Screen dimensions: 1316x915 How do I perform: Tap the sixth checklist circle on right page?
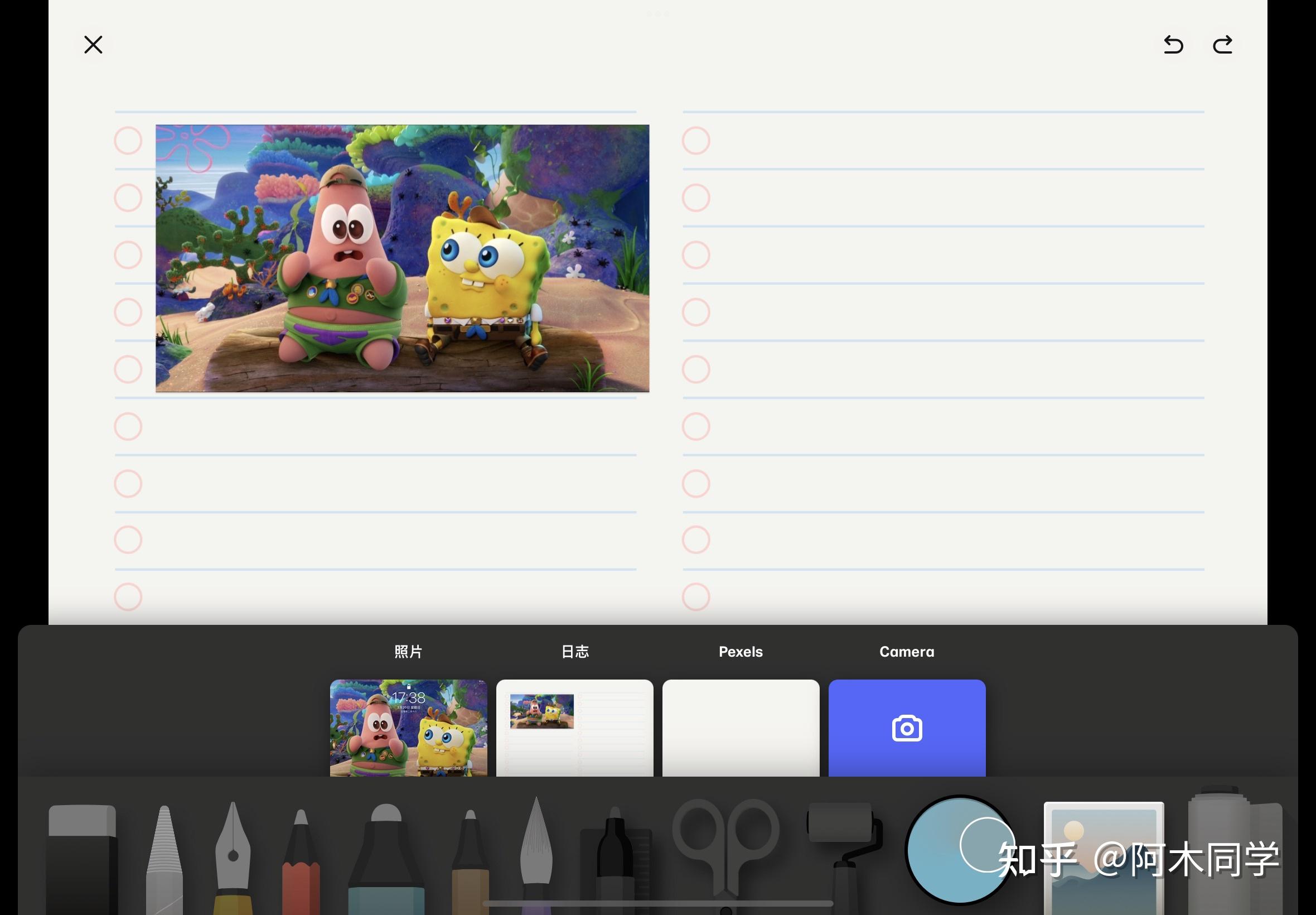click(x=696, y=427)
